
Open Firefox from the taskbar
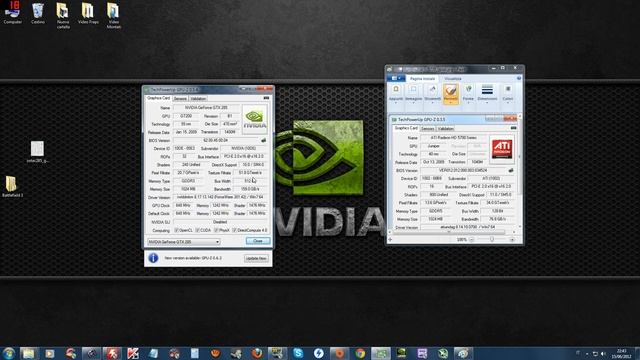pos(257,353)
